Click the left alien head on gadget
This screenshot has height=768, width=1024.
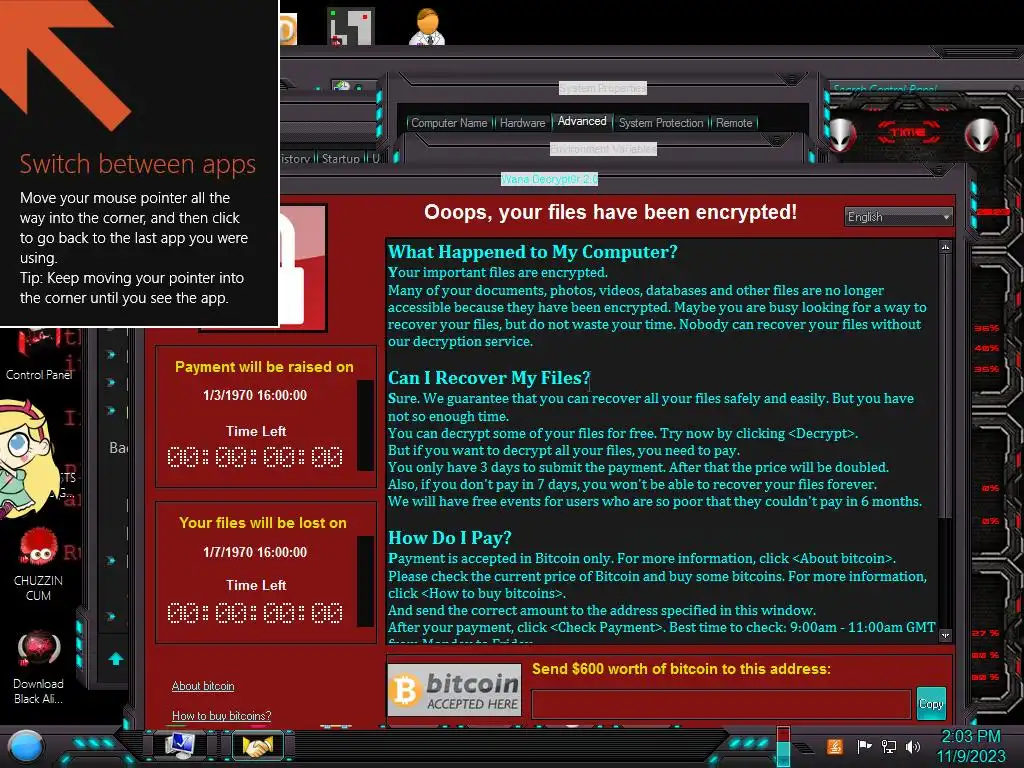tap(842, 135)
